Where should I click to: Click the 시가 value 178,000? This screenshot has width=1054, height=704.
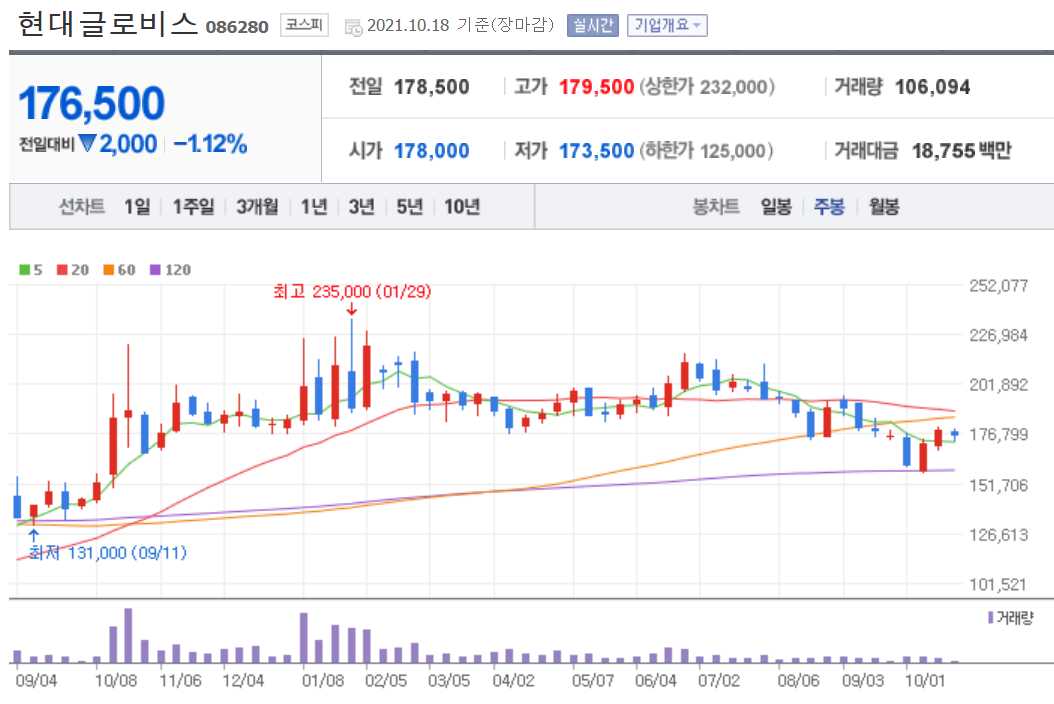point(432,151)
